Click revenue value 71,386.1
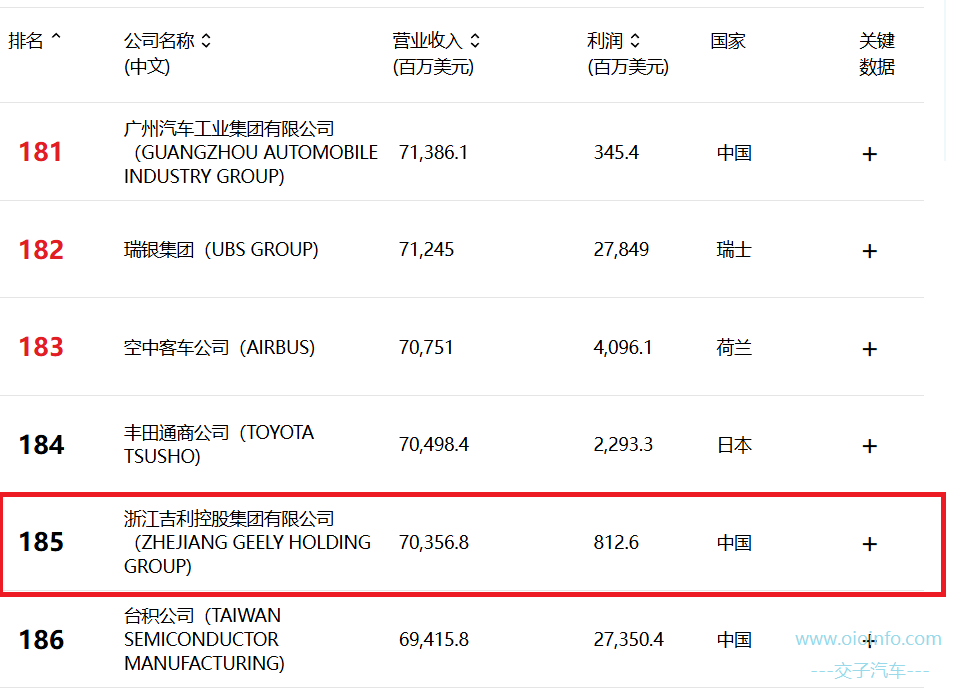This screenshot has width=953, height=694. tap(433, 153)
